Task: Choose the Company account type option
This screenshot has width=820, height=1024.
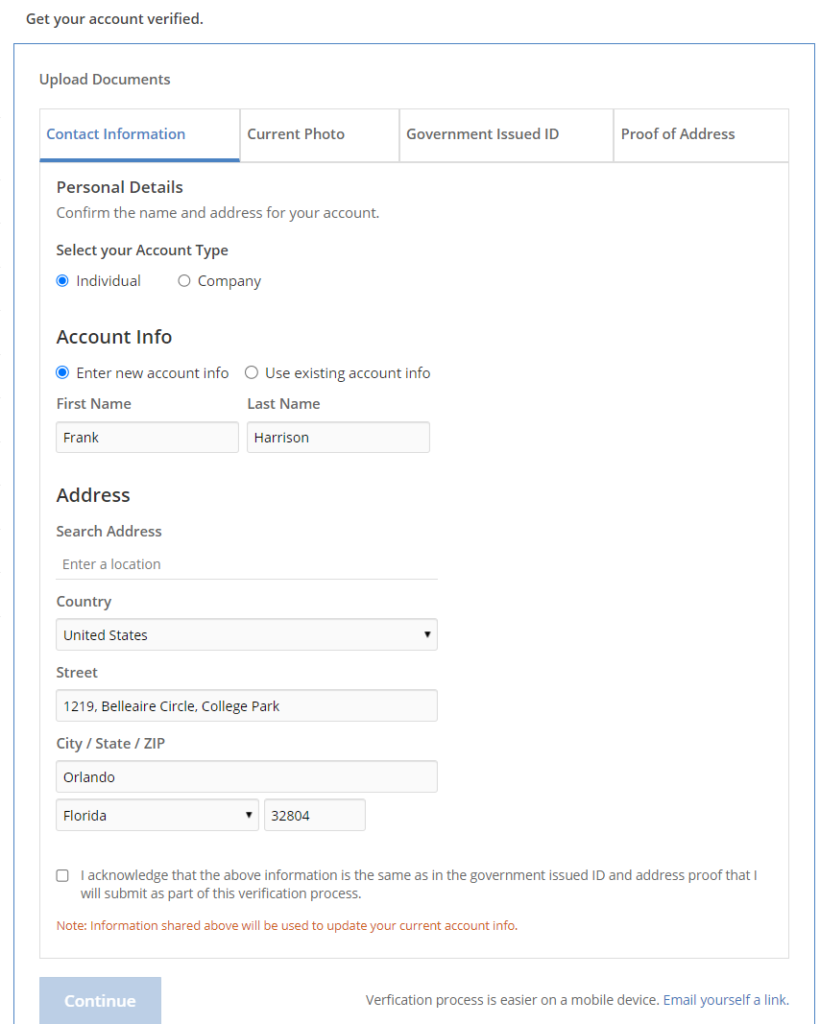Action: coord(184,281)
